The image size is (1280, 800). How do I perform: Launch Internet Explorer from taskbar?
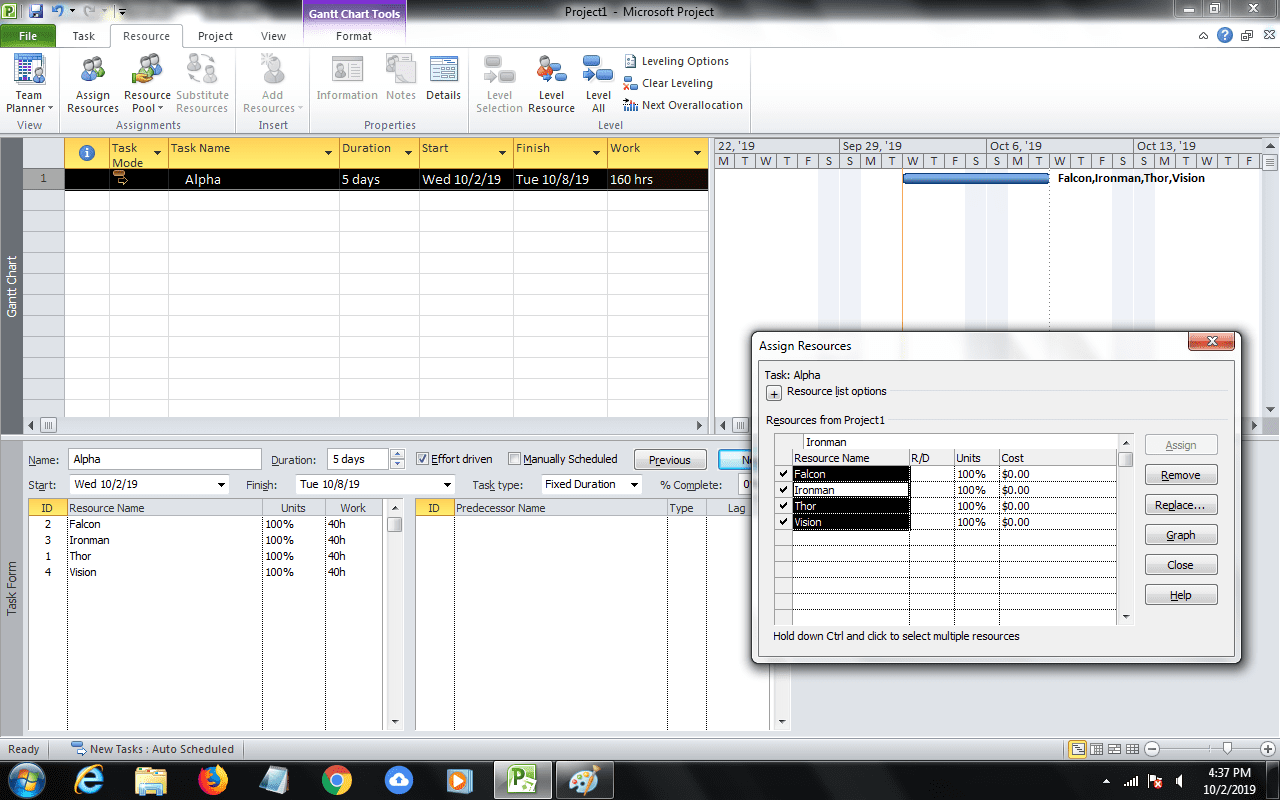tap(90, 779)
